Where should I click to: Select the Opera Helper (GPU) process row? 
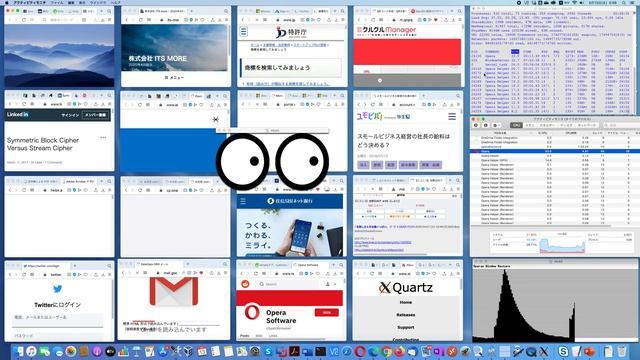tap(555, 160)
